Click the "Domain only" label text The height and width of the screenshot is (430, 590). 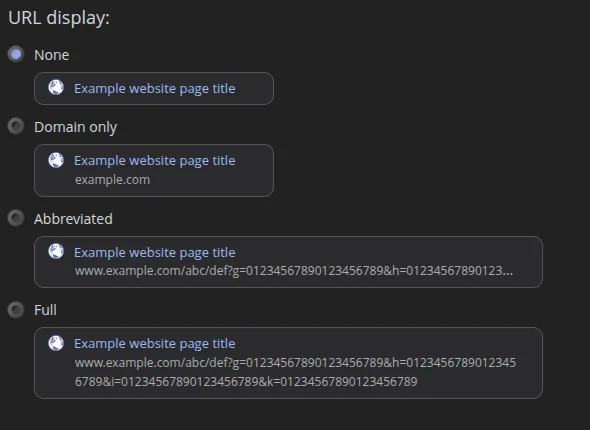coord(76,127)
